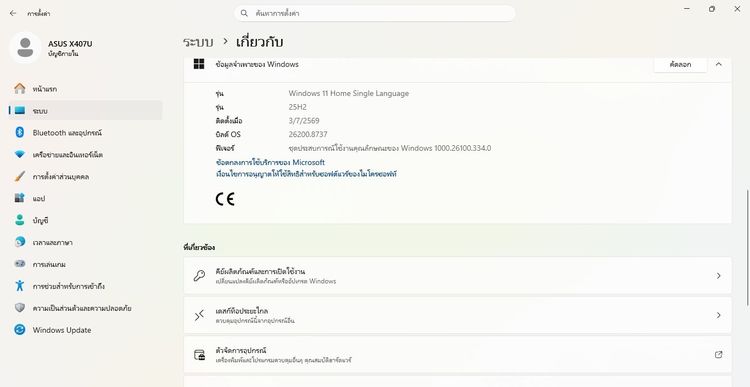Image resolution: width=750 pixels, height=387 pixels.
Task: Open Remote Desktop row chevron
Action: (718, 315)
